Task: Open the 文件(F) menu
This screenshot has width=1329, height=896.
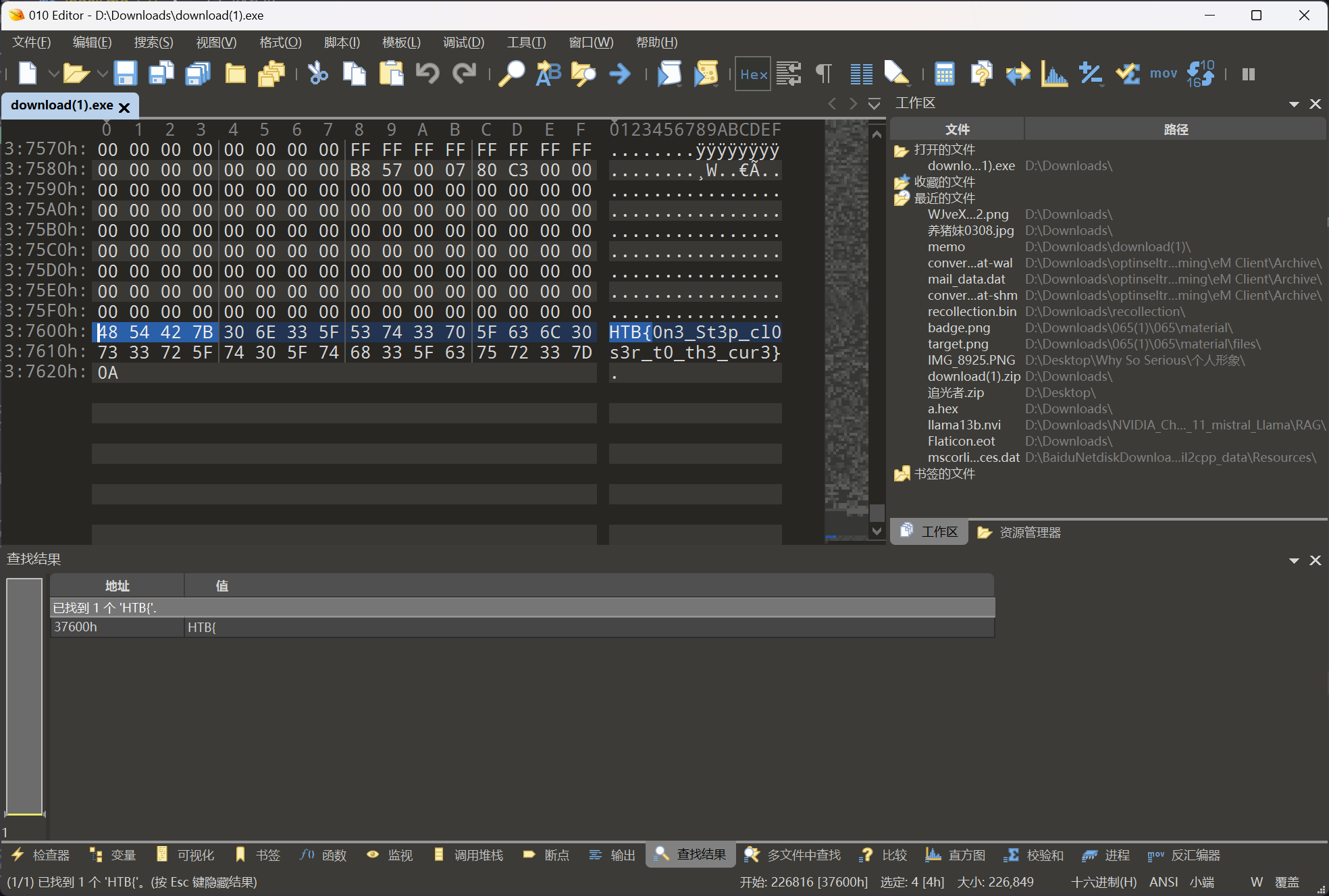Action: [x=32, y=43]
